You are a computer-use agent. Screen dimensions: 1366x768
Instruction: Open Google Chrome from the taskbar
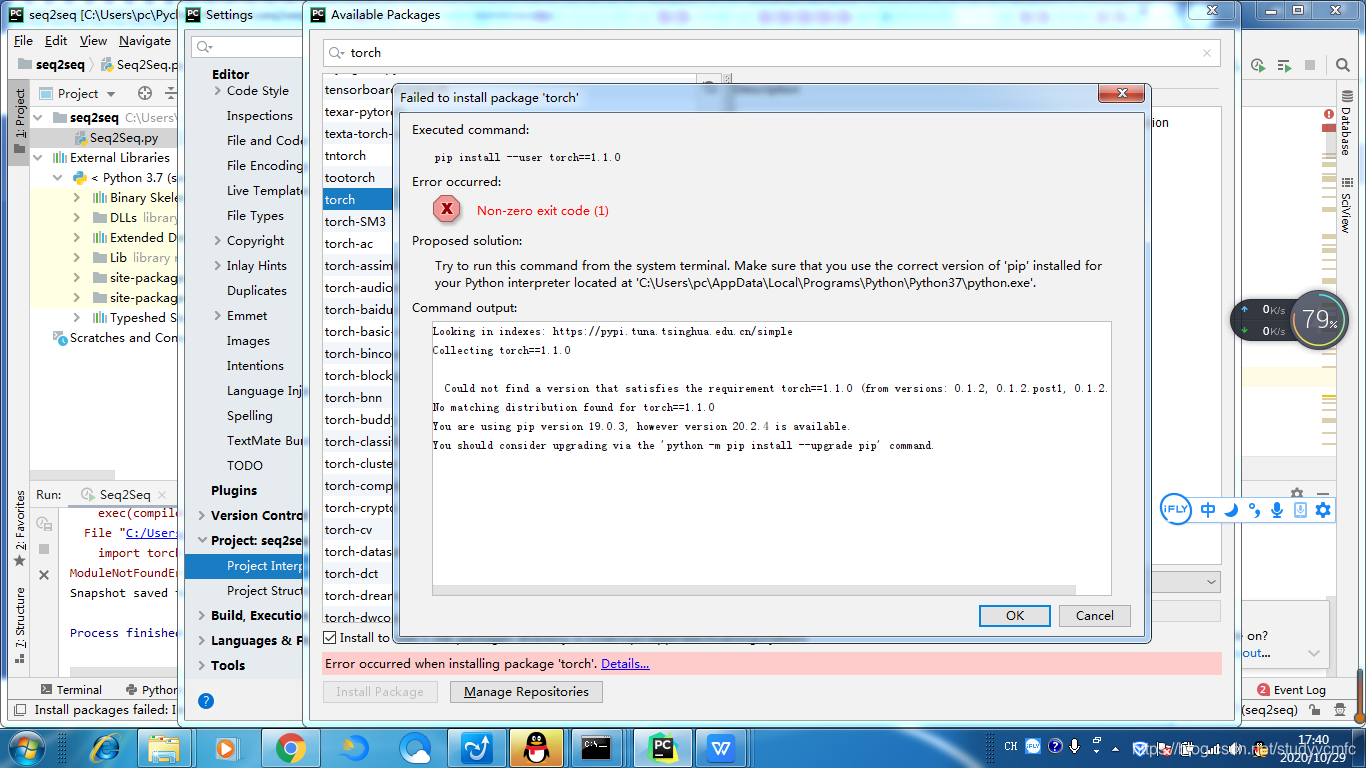(x=291, y=748)
